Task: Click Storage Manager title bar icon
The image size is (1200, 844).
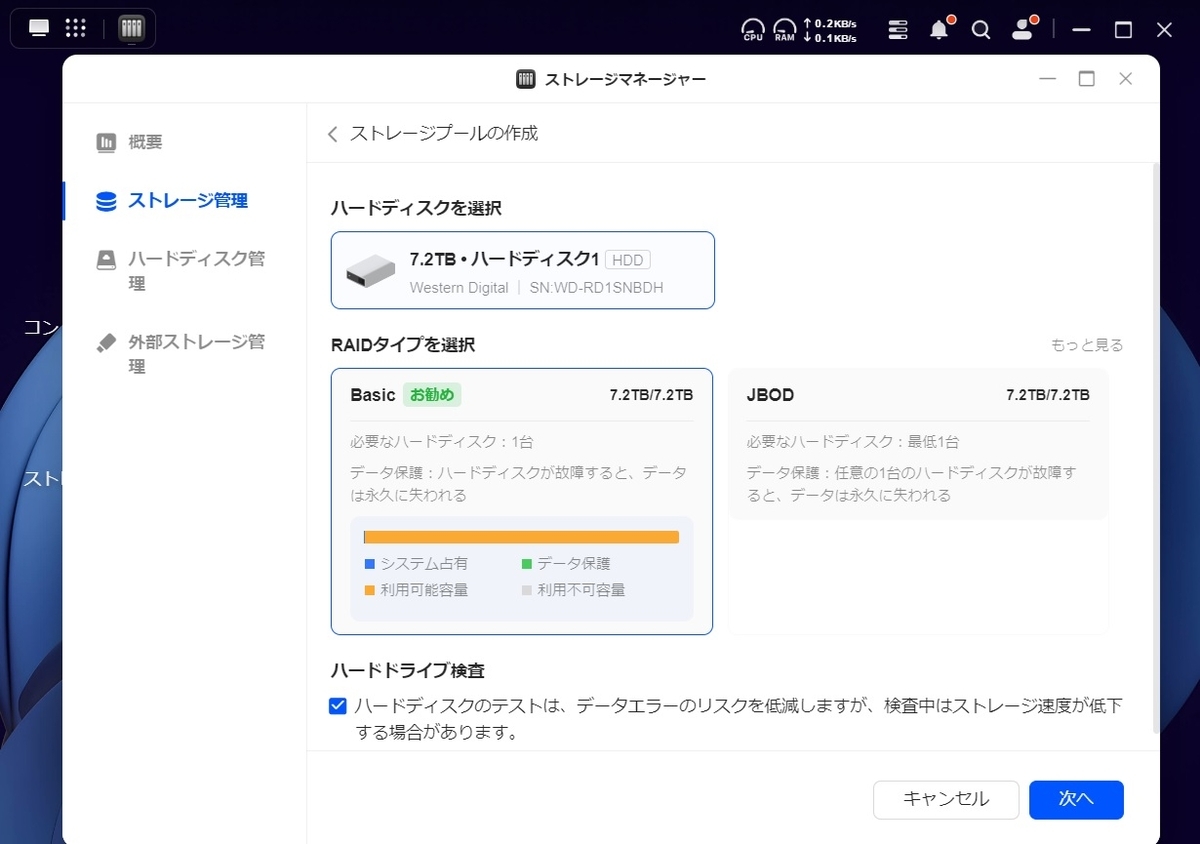Action: (526, 79)
